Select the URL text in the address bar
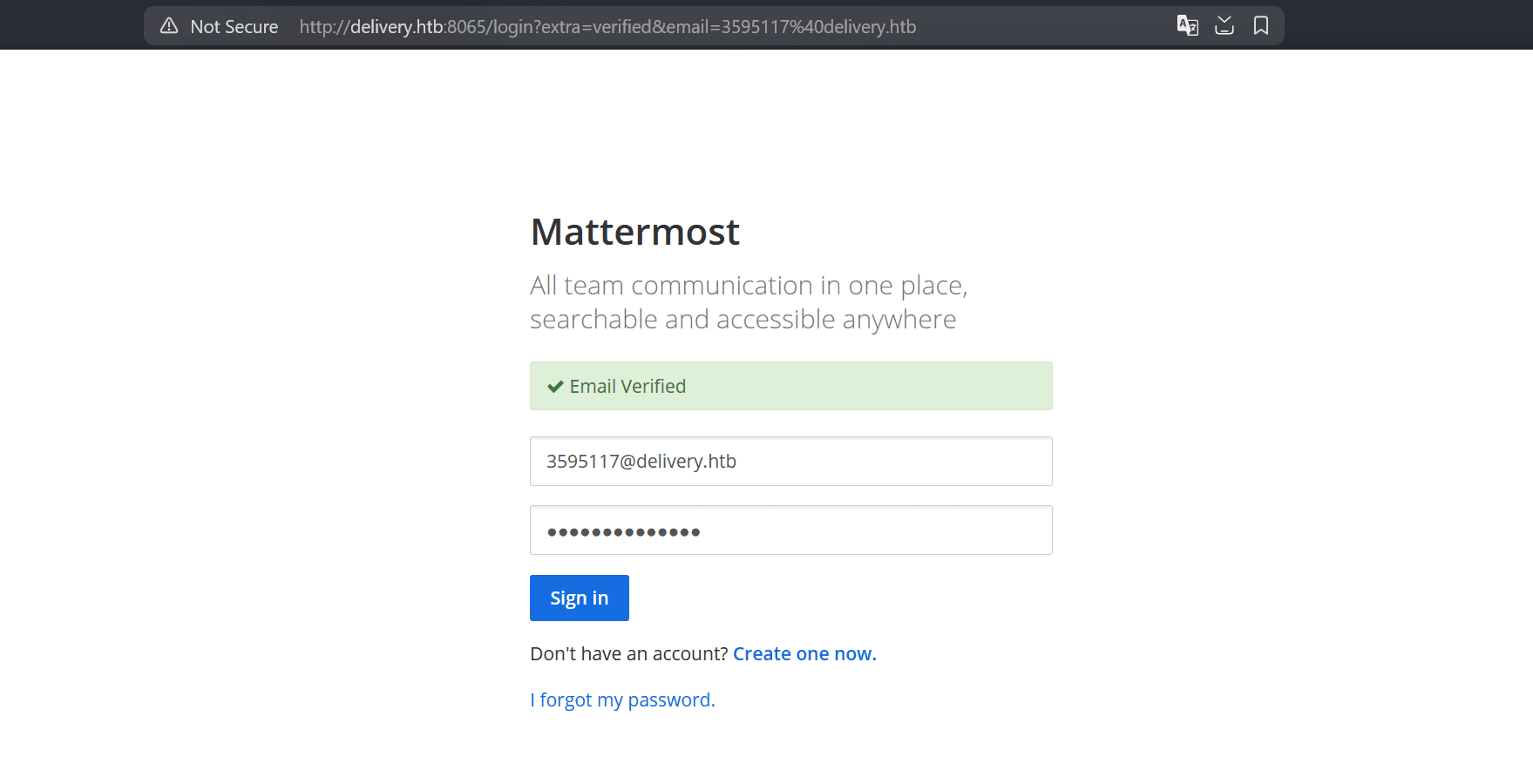Viewport: 1533px width, 784px height. click(607, 27)
